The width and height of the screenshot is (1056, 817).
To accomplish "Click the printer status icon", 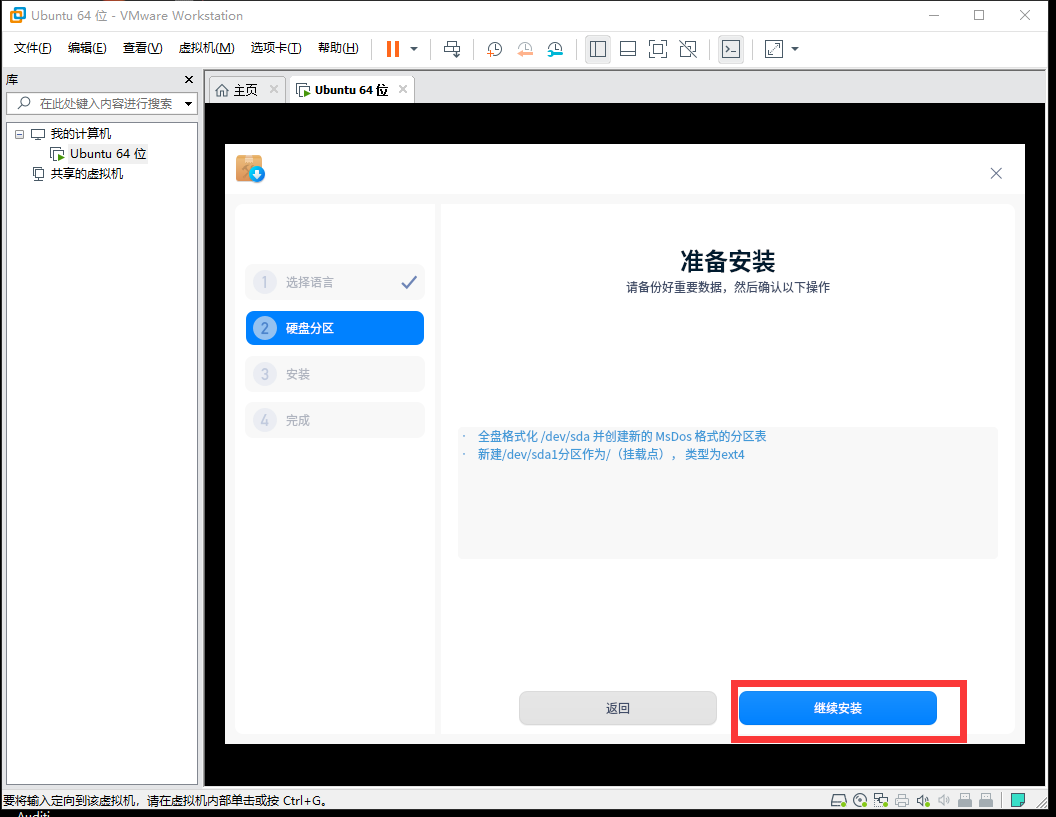I will [902, 800].
